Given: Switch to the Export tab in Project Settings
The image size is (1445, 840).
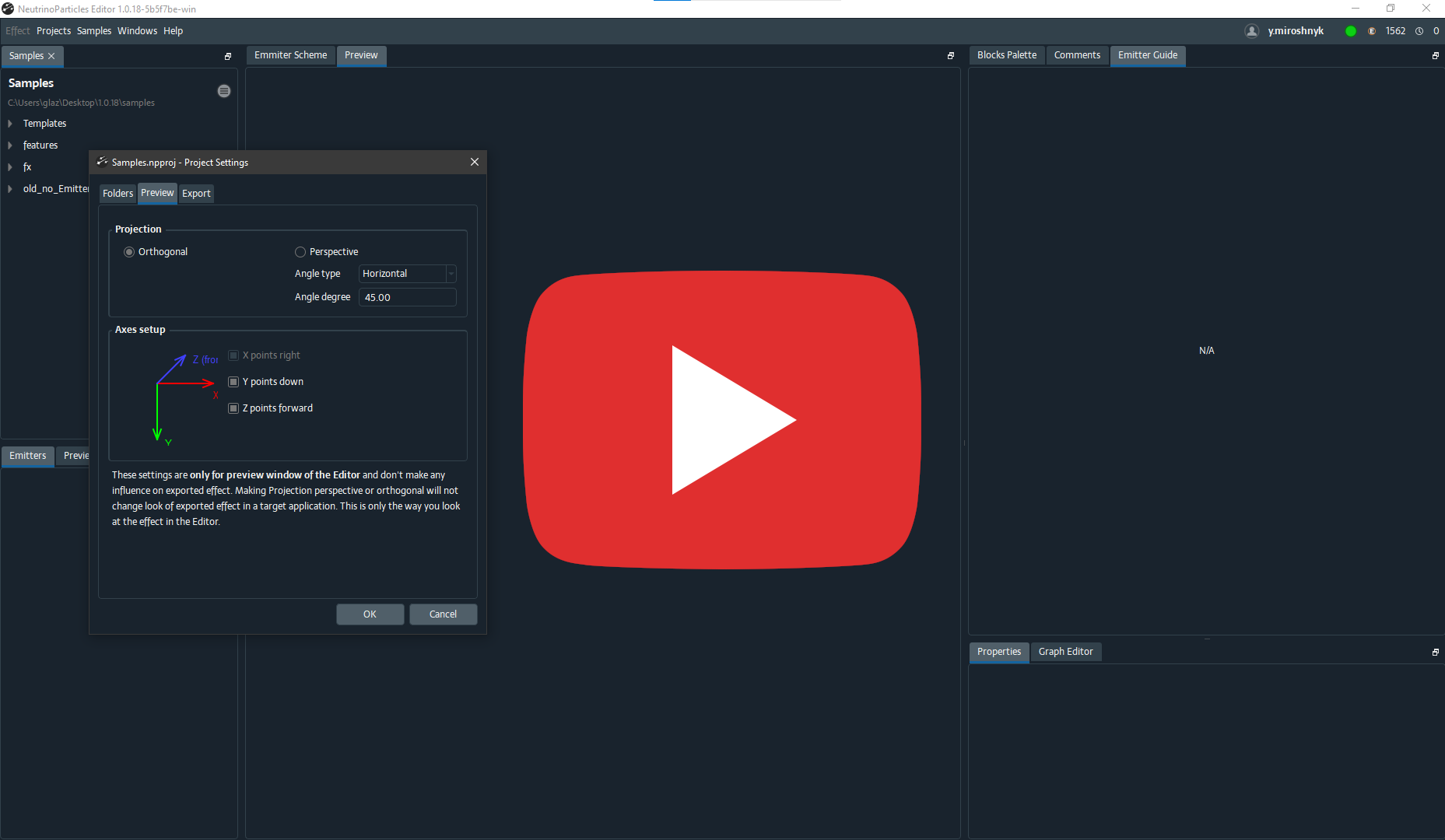Looking at the screenshot, I should pos(196,193).
